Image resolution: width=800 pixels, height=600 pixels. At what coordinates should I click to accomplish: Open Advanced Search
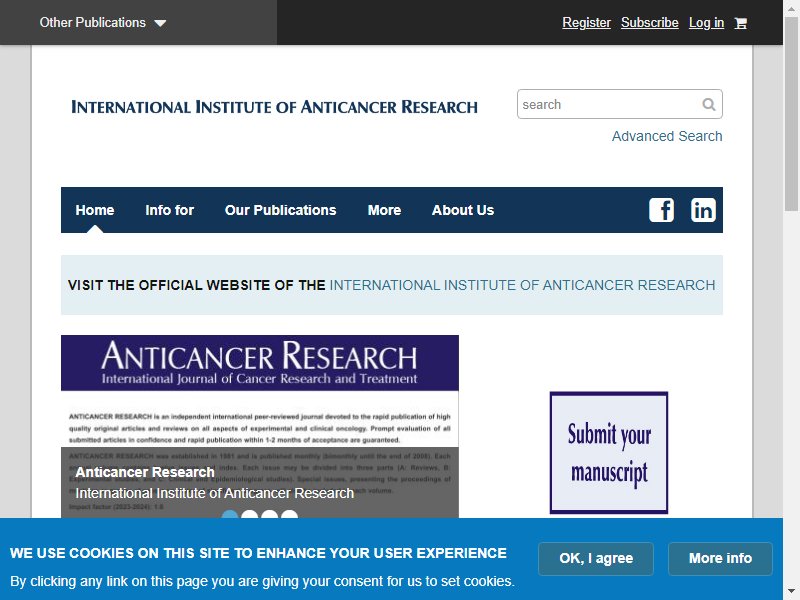(667, 136)
